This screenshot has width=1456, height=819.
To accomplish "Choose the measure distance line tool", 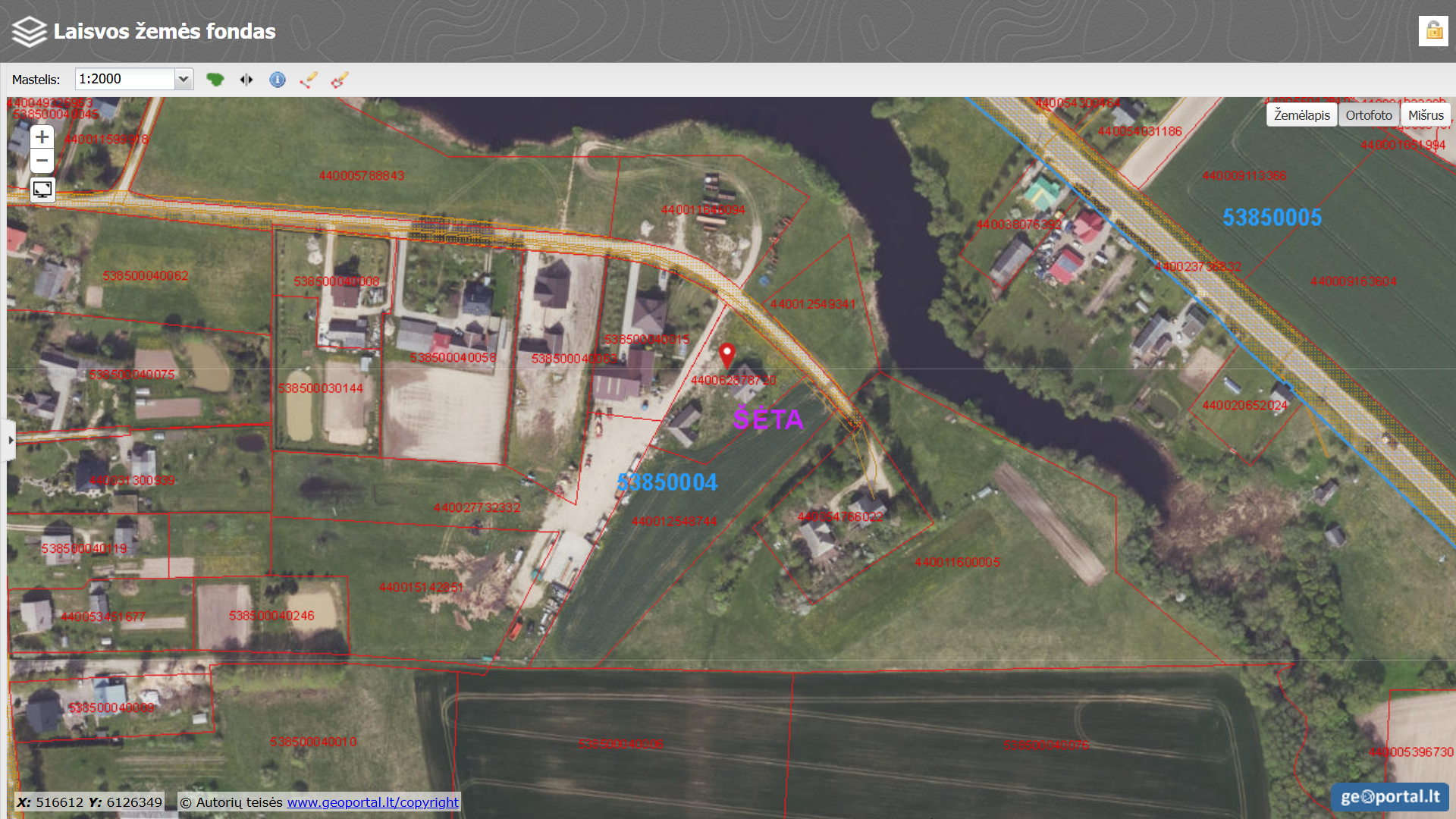I will coord(309,80).
